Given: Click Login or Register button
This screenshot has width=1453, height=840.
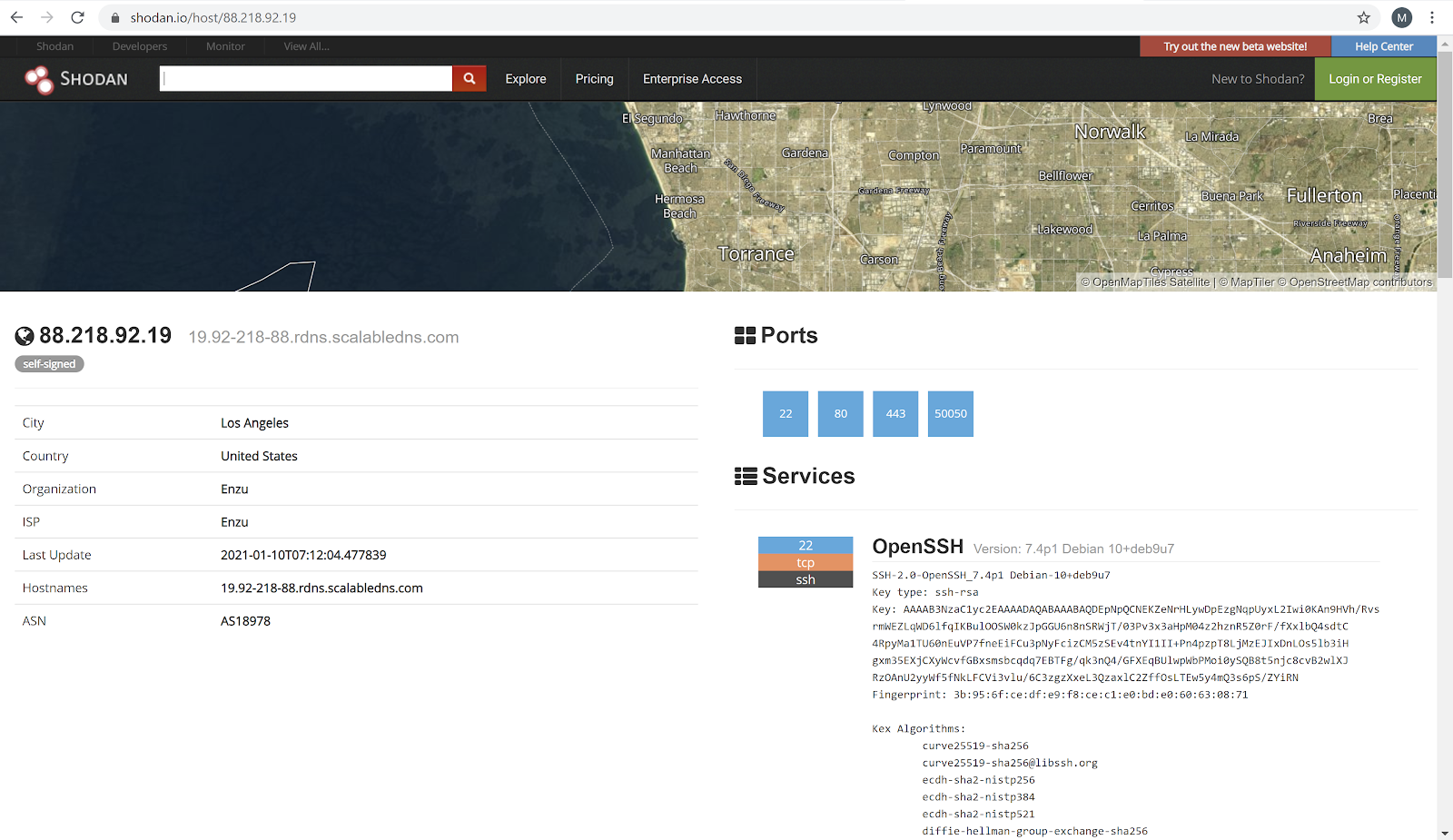Looking at the screenshot, I should (x=1375, y=79).
